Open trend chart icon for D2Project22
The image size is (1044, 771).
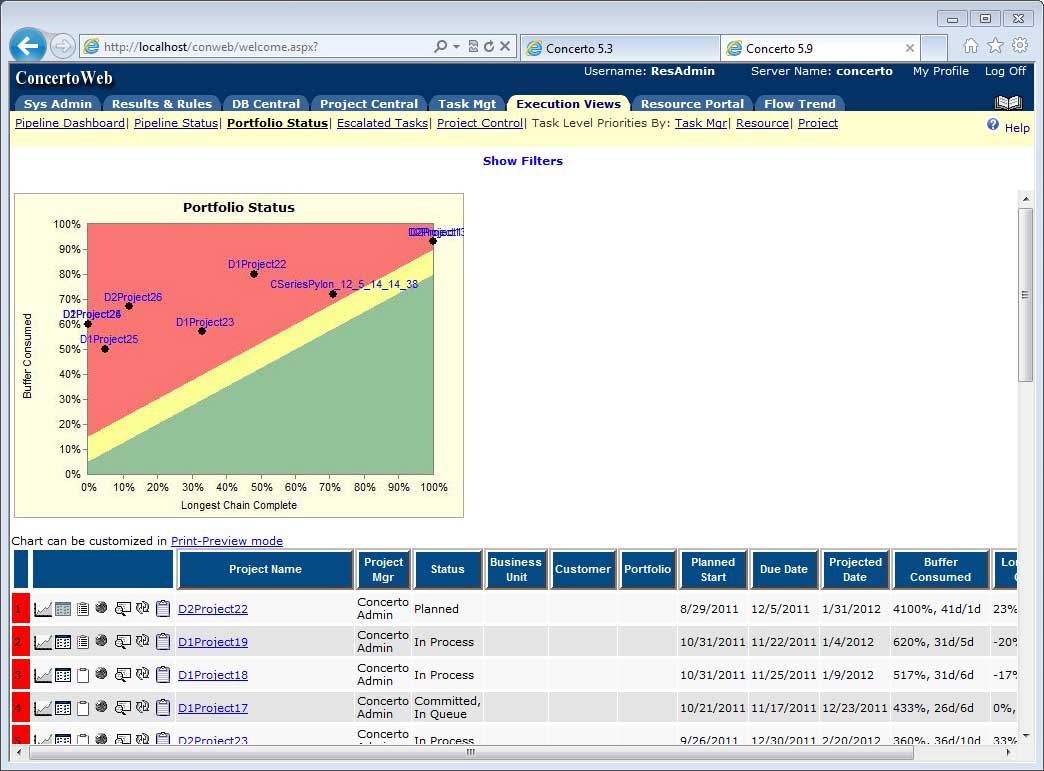tap(43, 609)
